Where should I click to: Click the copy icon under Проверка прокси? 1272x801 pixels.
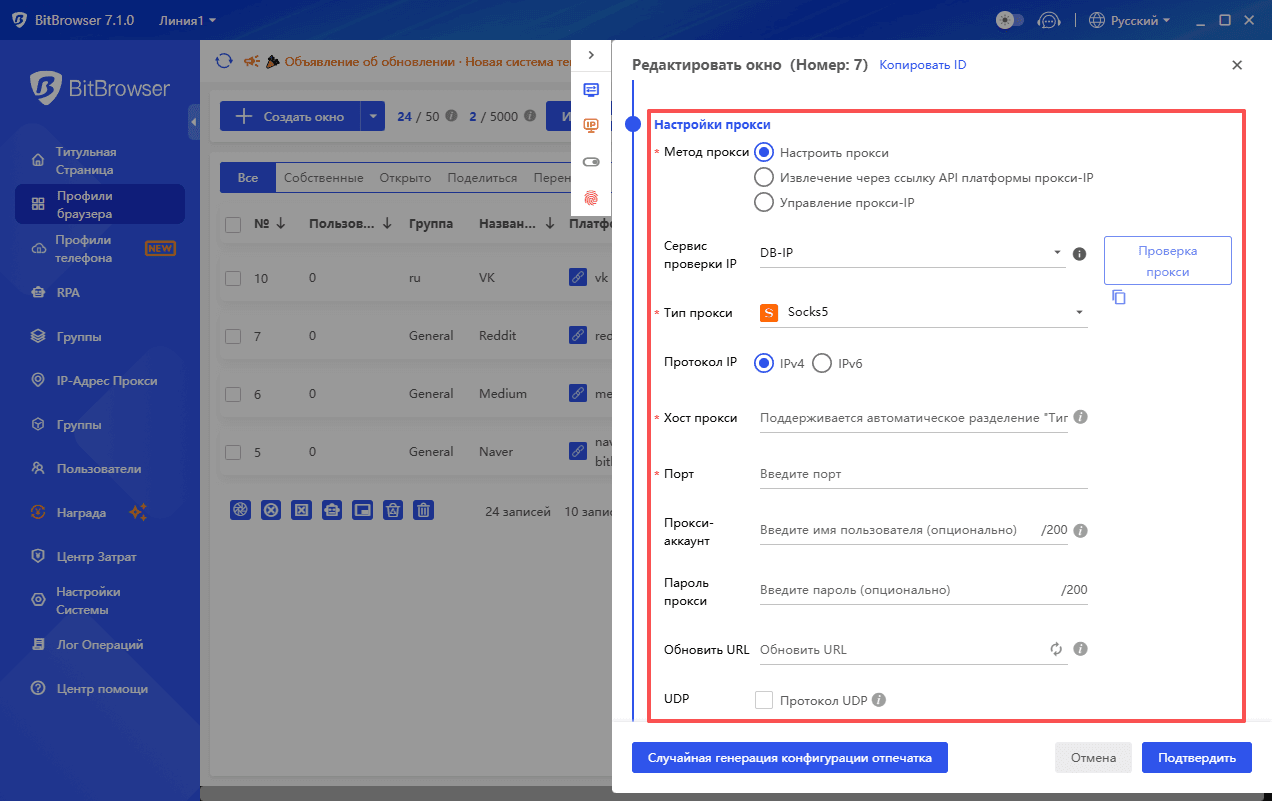pyautogui.click(x=1118, y=296)
